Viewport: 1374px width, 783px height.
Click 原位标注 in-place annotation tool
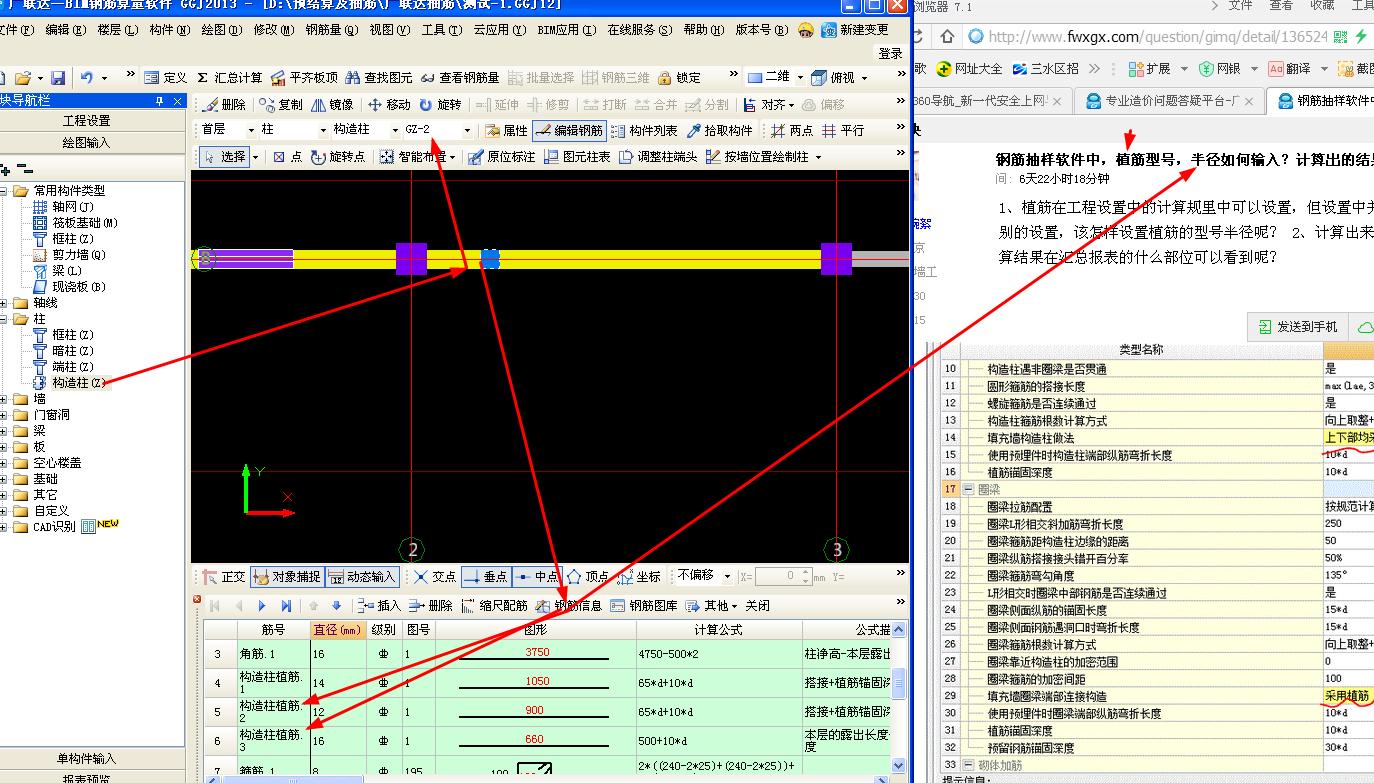[502, 157]
